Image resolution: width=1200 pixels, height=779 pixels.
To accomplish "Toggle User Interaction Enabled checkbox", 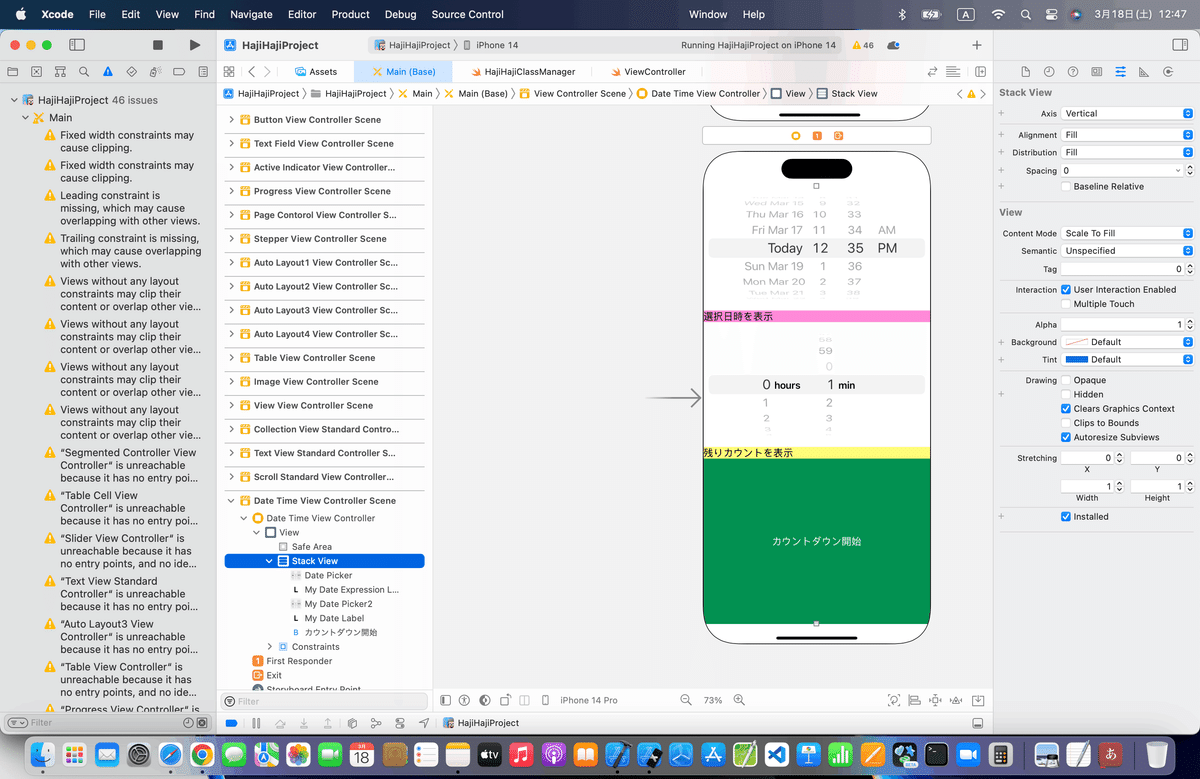I will 1066,290.
